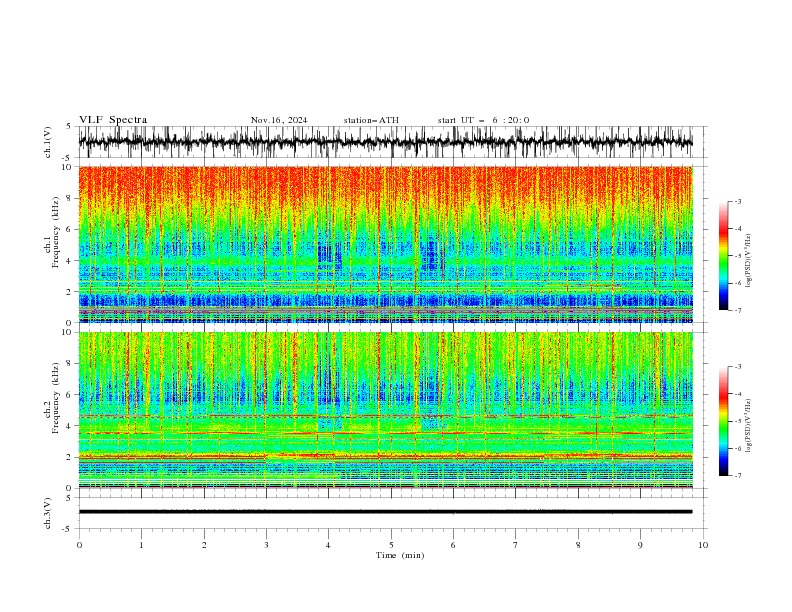The width and height of the screenshot is (792, 612).
Task: Click the ch.2 'Frequency (kHz)' axis label
Action: point(56,397)
